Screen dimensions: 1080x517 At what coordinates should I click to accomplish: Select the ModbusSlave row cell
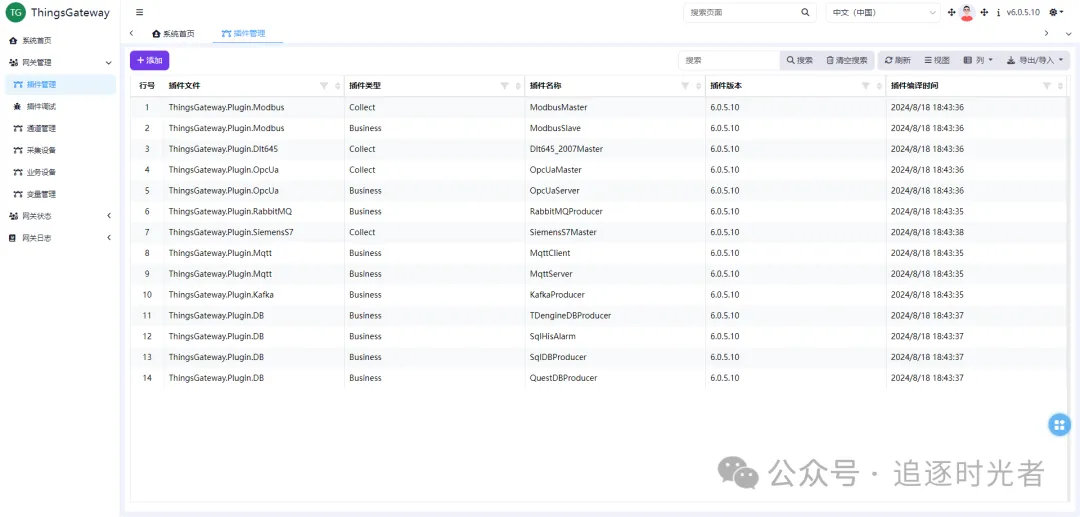coord(615,128)
